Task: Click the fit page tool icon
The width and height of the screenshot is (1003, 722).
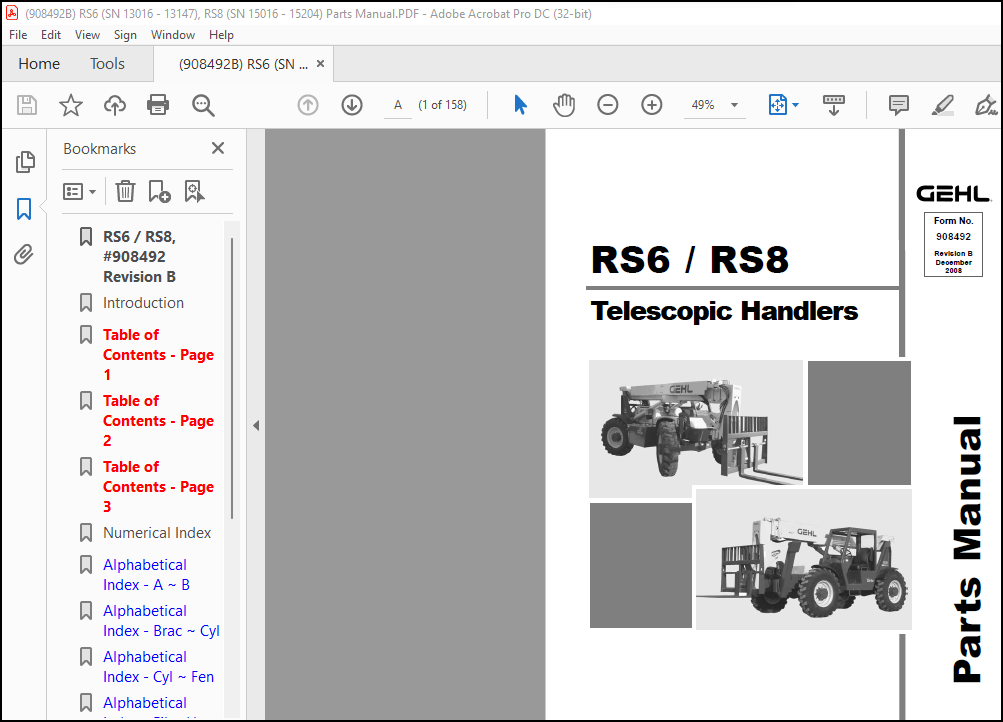Action: pos(777,105)
